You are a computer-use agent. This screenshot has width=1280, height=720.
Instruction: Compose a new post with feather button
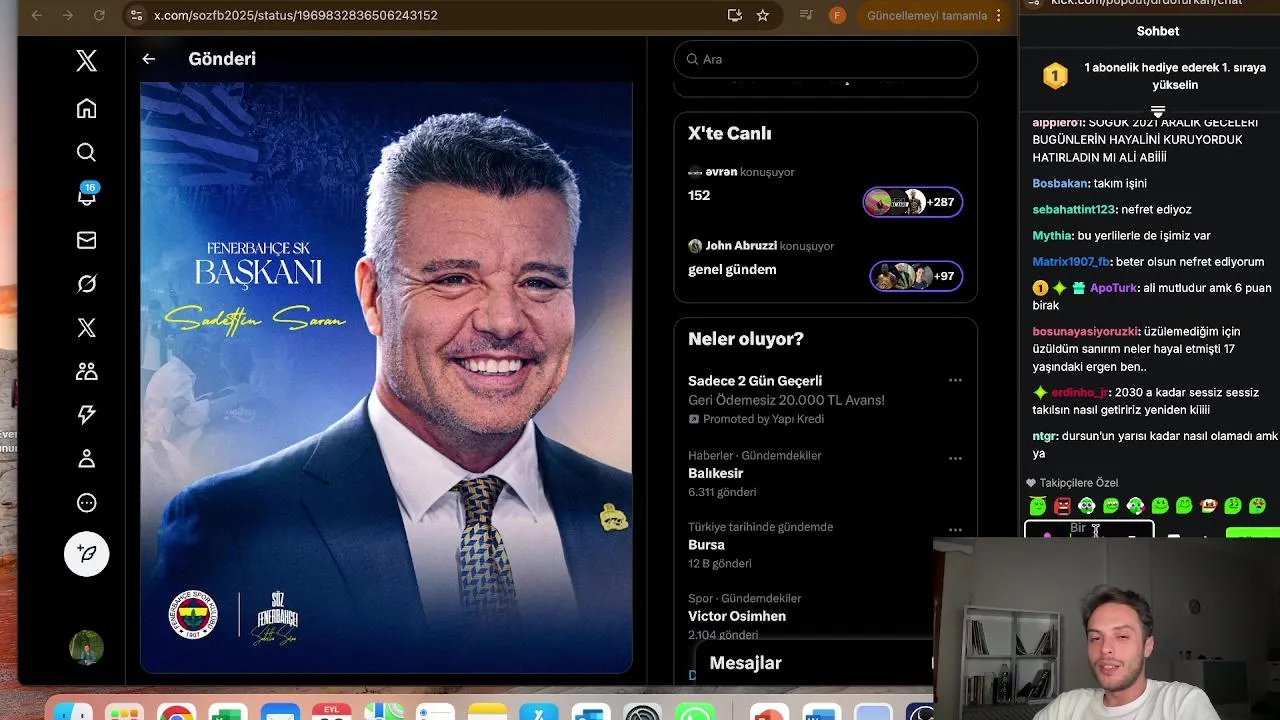[87, 553]
